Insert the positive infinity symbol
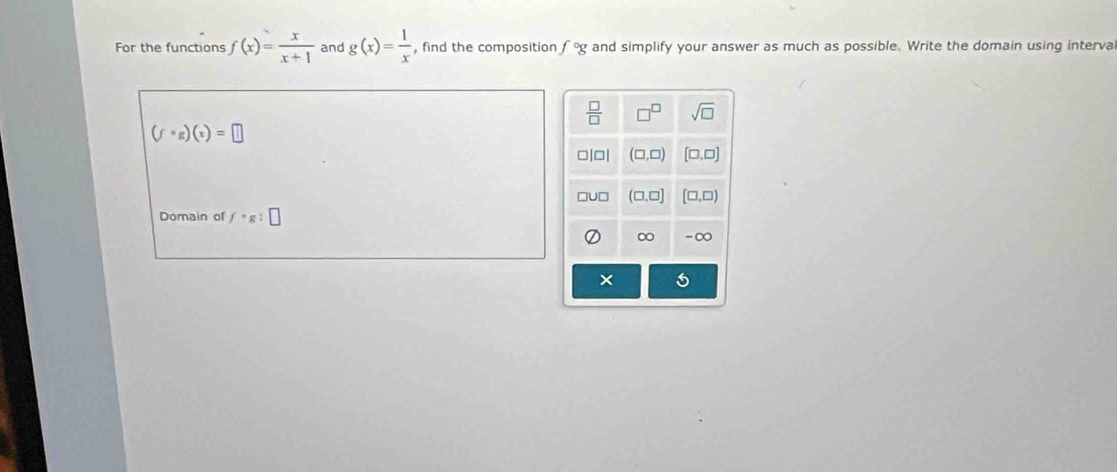This screenshot has width=1117, height=472. [646, 238]
